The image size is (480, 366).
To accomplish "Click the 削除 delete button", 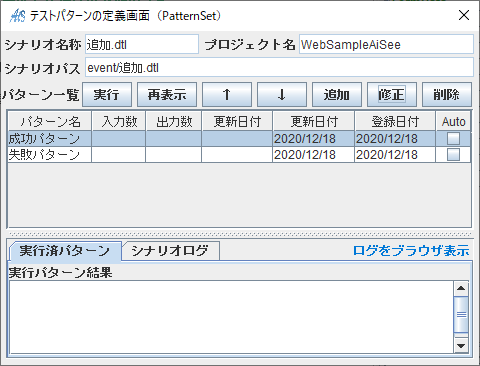I will [447, 94].
